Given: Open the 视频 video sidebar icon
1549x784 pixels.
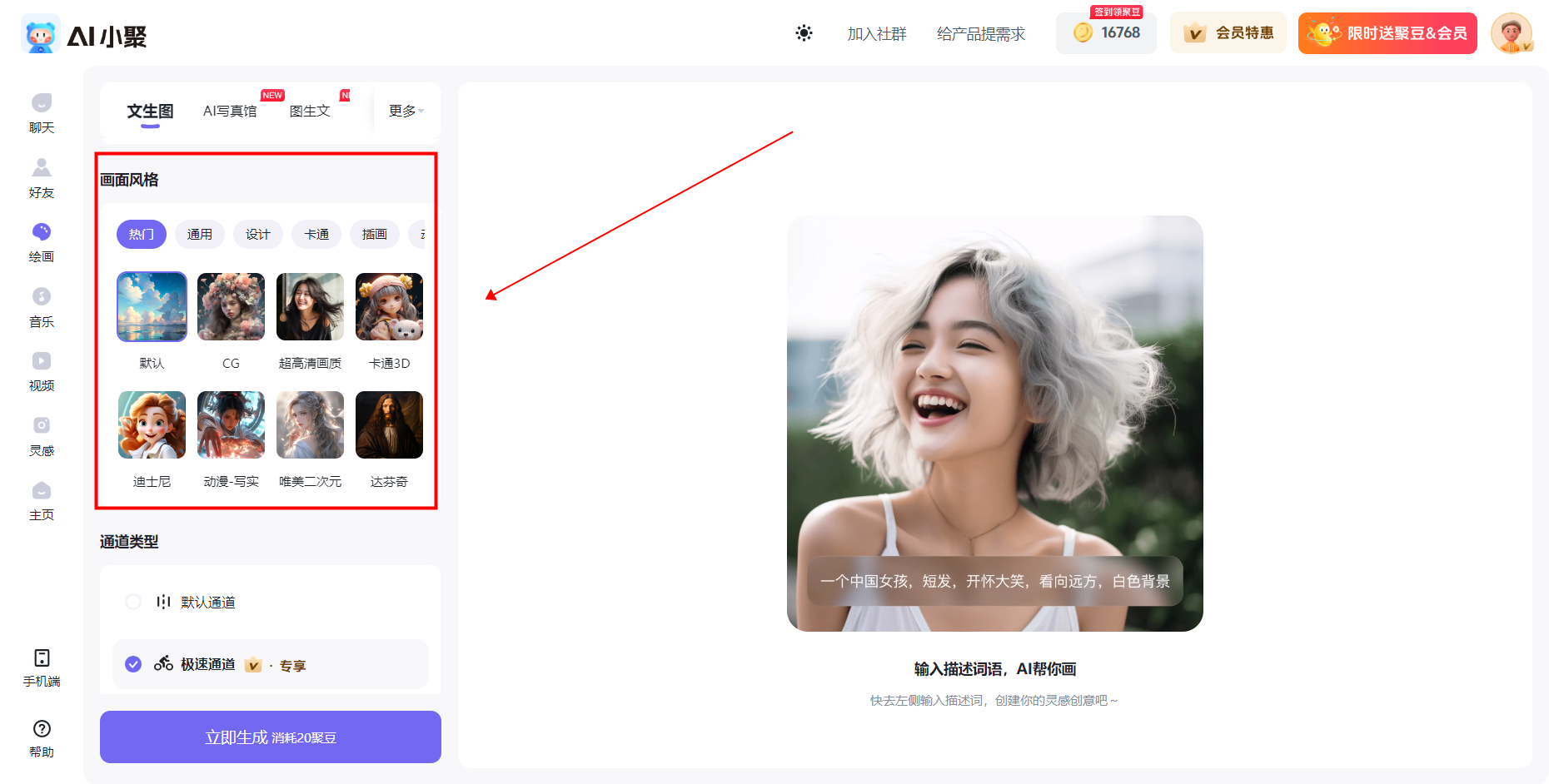Looking at the screenshot, I should coord(41,362).
